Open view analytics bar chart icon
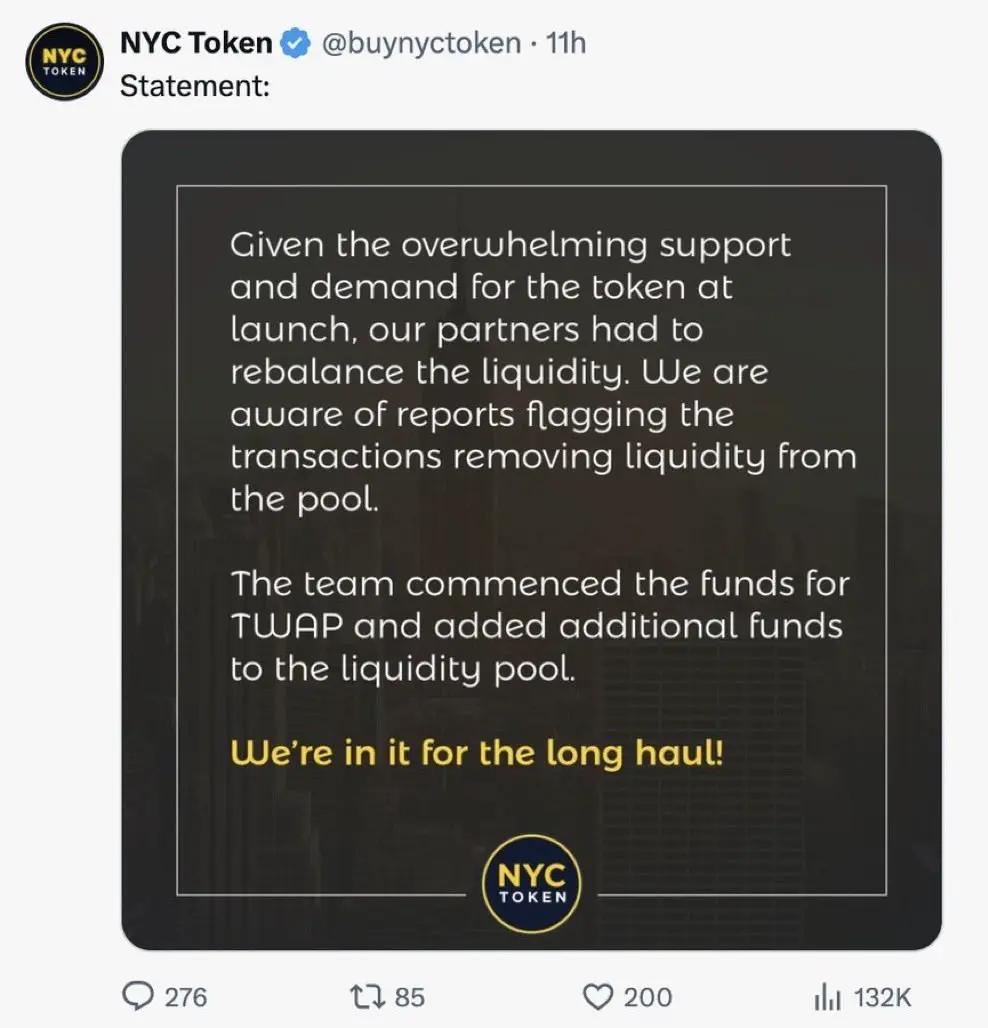Viewport: 988px width, 1028px height. click(827, 997)
